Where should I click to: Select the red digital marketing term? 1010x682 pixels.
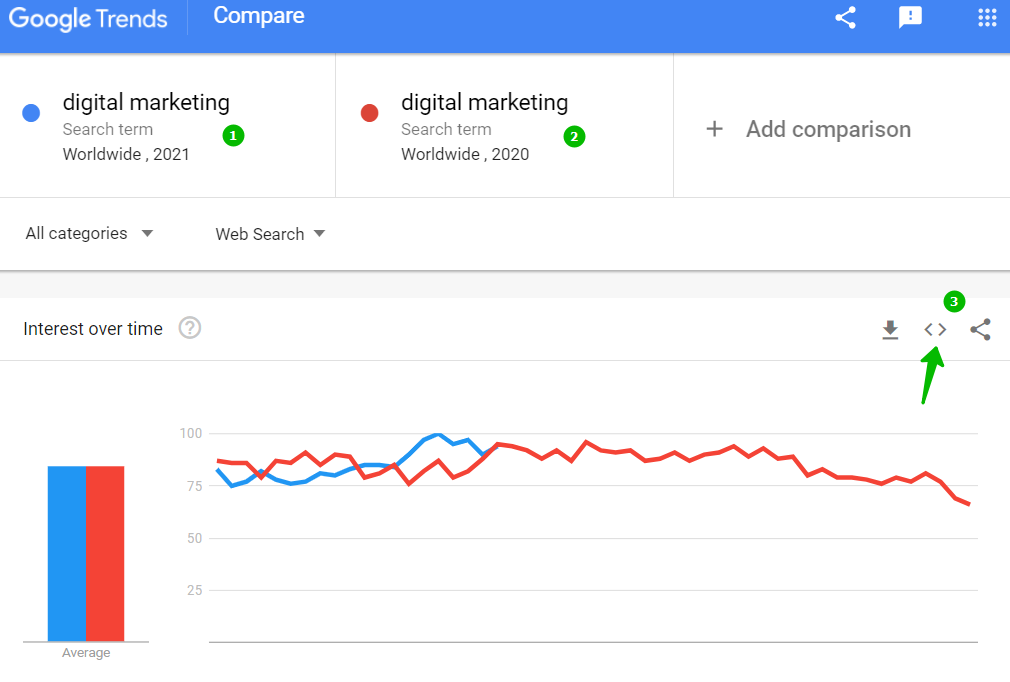(484, 102)
